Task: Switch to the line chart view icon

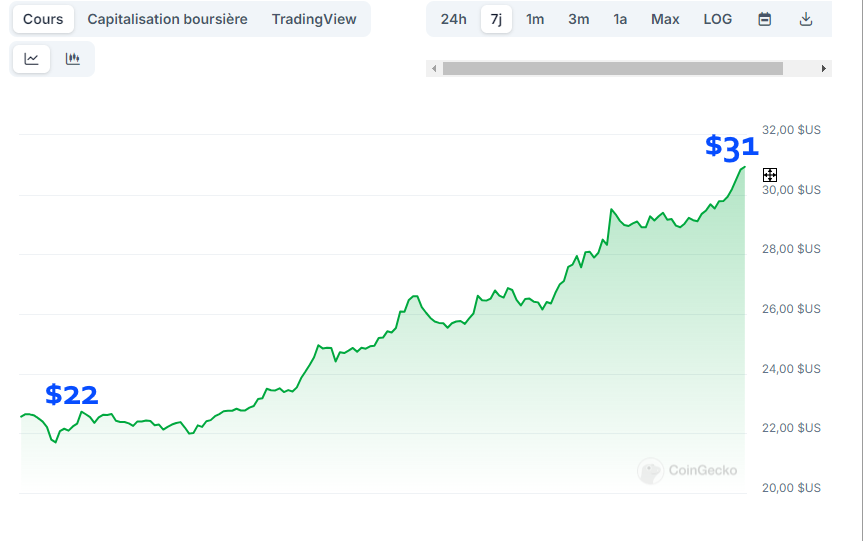Action: (31, 58)
